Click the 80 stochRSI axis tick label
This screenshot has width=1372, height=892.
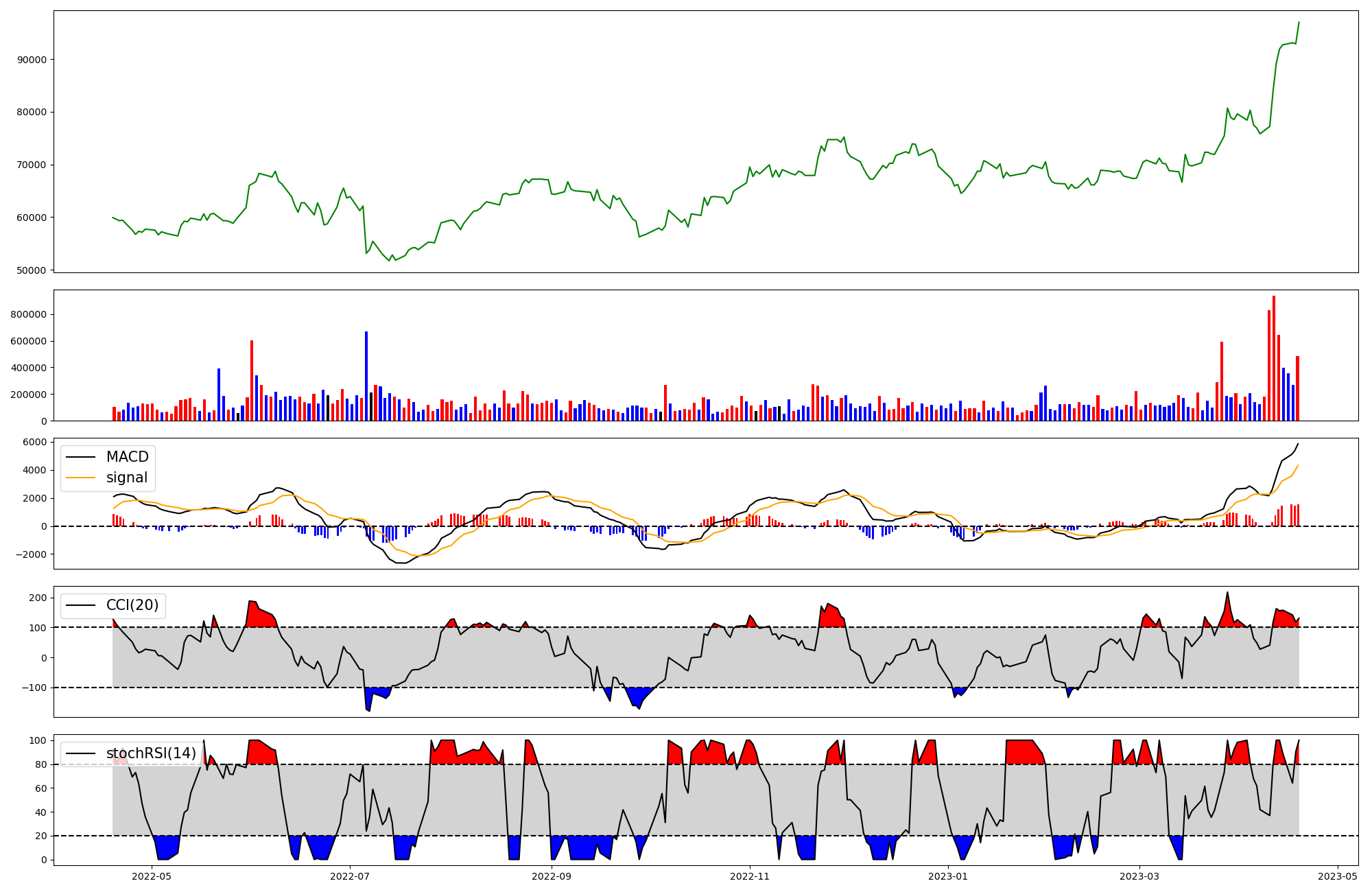(42, 764)
